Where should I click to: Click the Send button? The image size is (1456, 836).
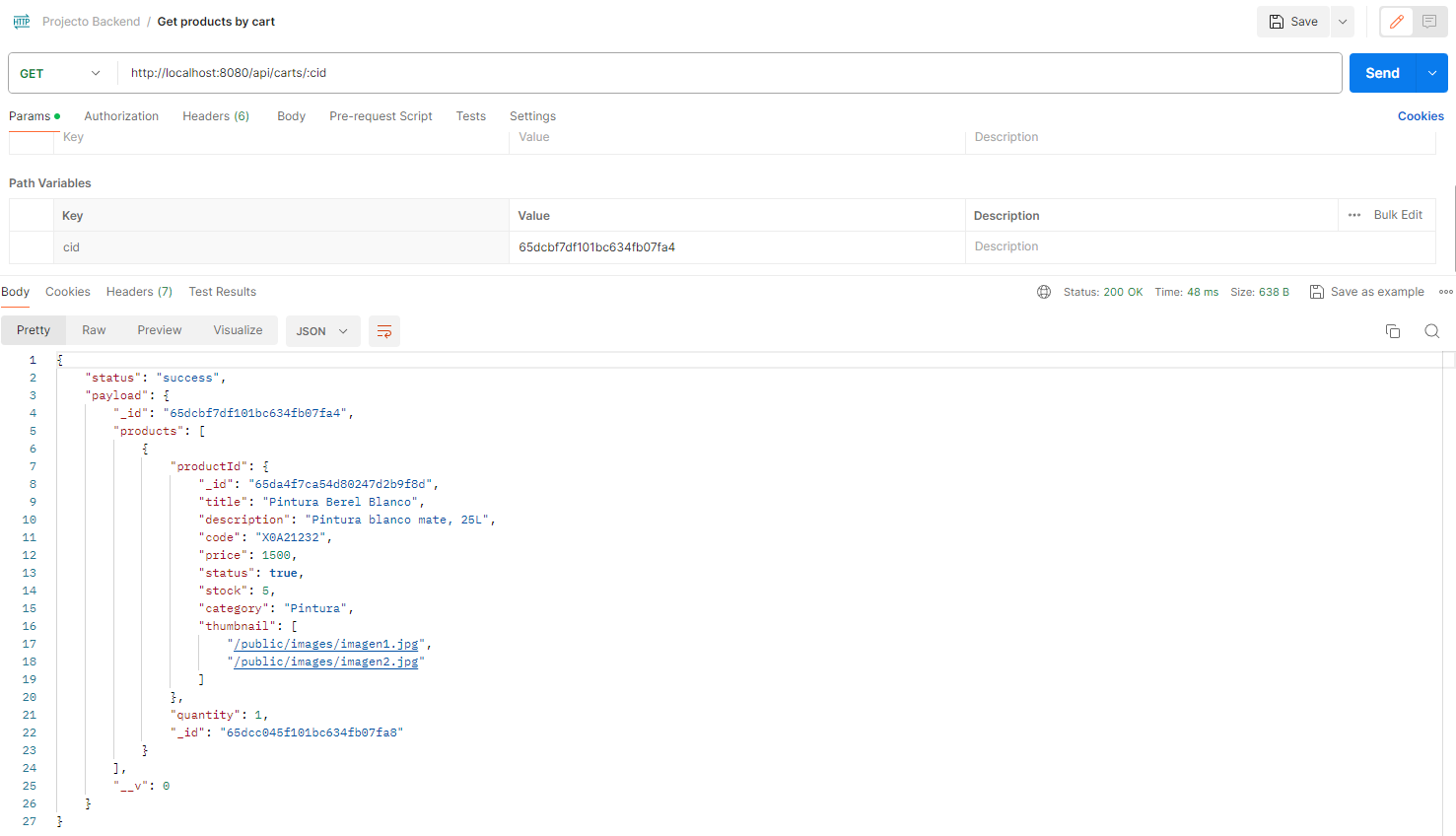tap(1382, 72)
